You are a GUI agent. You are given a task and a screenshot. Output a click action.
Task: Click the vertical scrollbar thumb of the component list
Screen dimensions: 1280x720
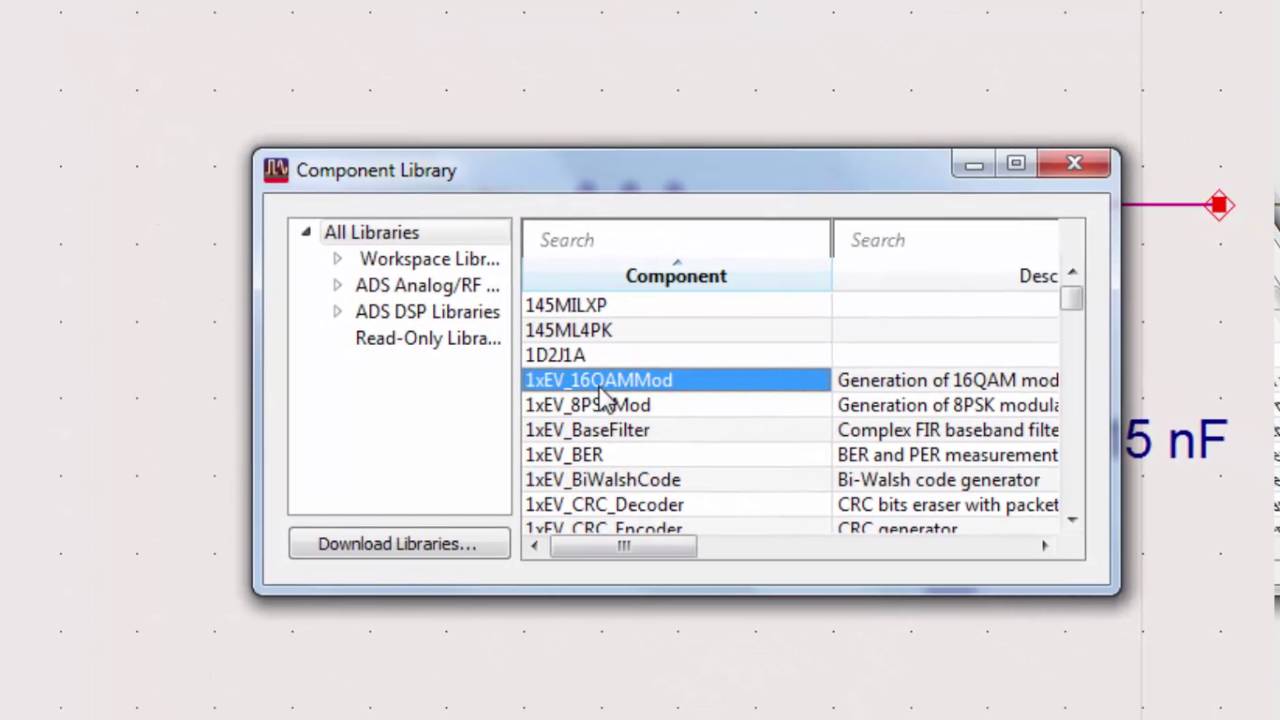pyautogui.click(x=1072, y=298)
